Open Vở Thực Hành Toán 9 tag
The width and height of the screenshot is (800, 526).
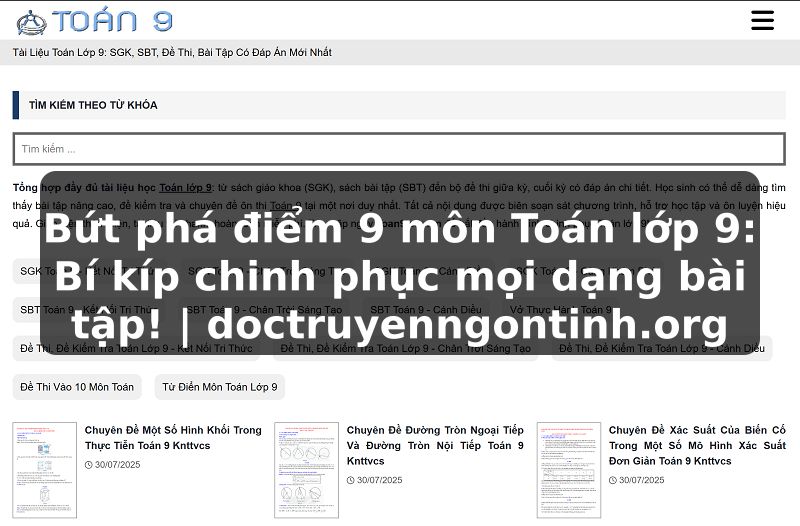coord(561,310)
